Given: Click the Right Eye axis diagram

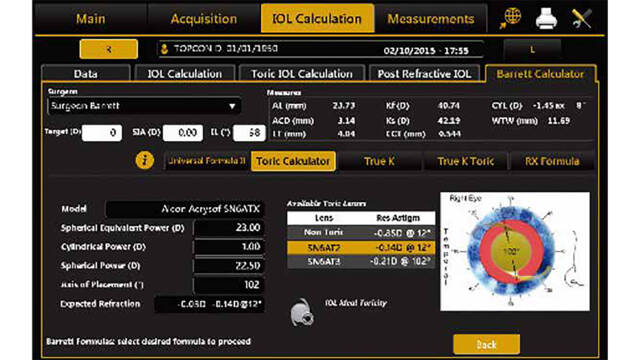Looking at the screenshot, I should pos(515,251).
